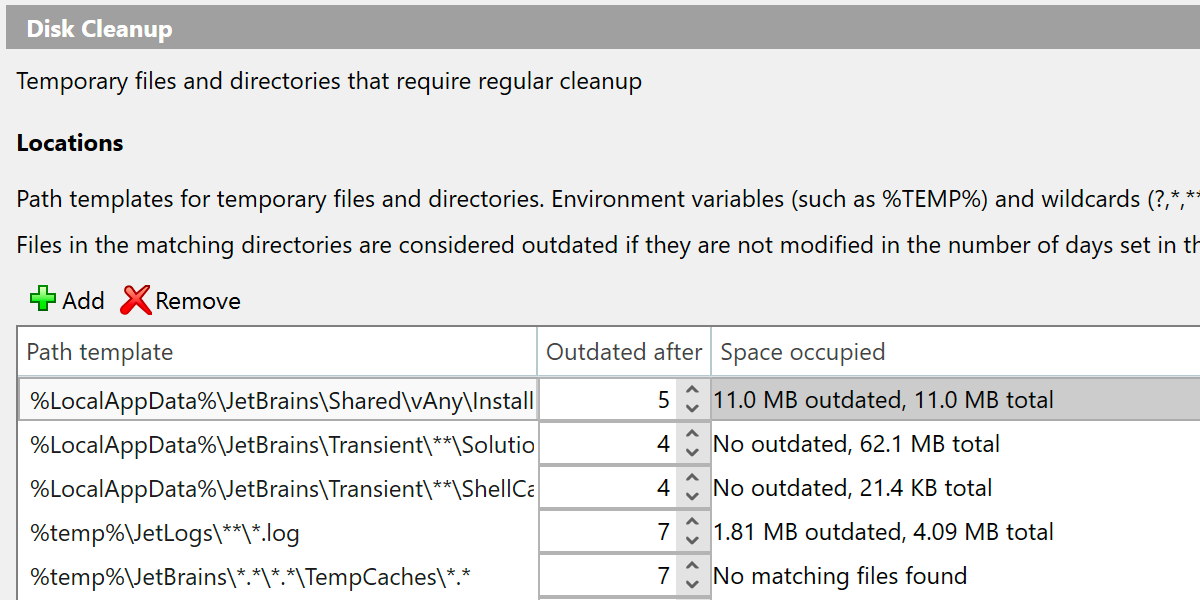Increase outdated days for the Shared vAny Install row
Image resolution: width=1200 pixels, height=600 pixels.
pyautogui.click(x=691, y=391)
